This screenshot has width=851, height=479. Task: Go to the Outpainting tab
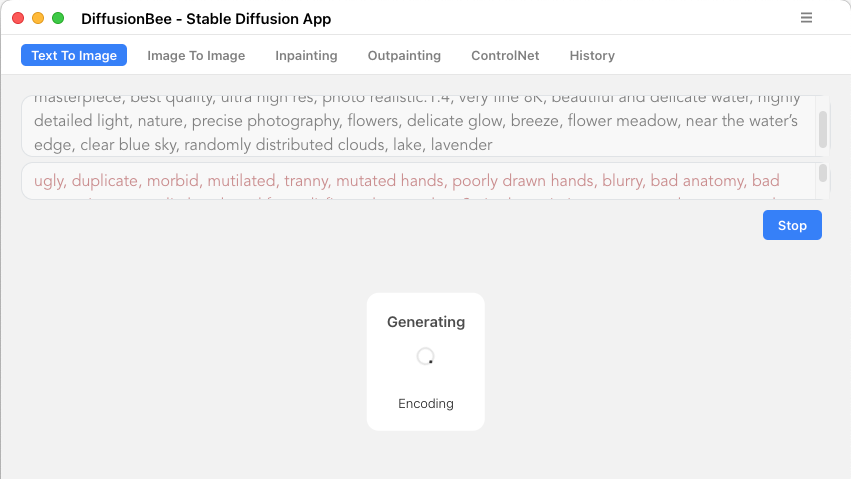click(404, 55)
